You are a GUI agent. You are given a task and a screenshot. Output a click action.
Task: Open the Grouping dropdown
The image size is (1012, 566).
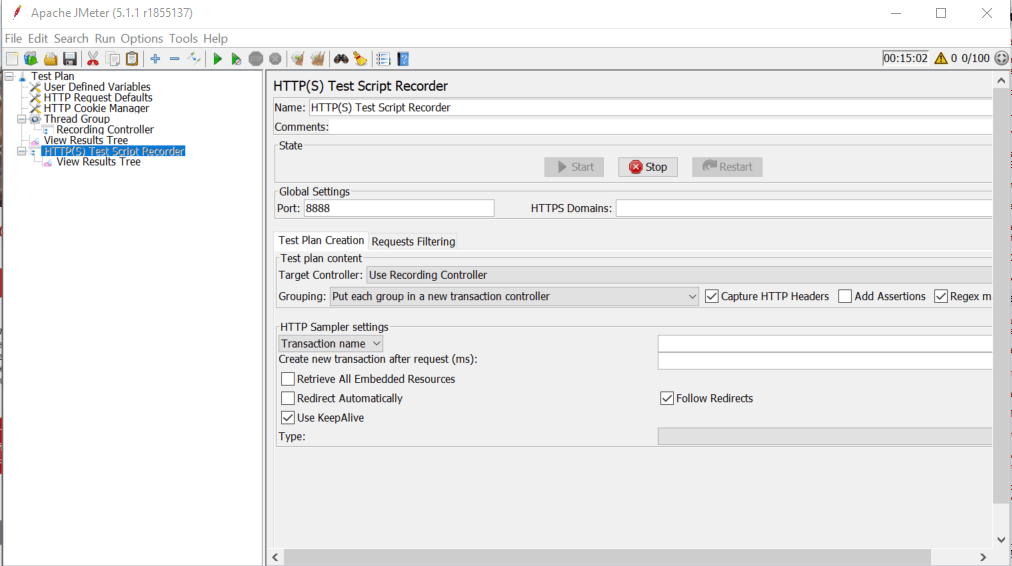click(x=514, y=296)
